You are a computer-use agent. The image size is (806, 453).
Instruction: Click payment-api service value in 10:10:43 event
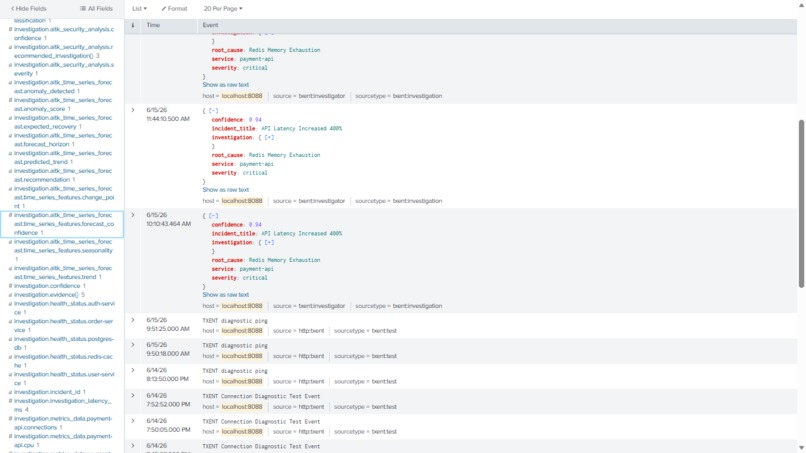coord(257,269)
